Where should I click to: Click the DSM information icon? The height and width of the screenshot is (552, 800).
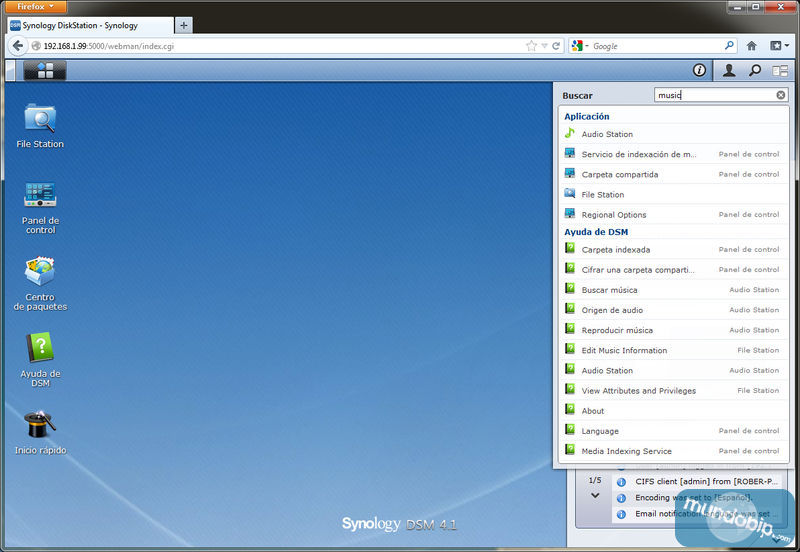coord(699,70)
